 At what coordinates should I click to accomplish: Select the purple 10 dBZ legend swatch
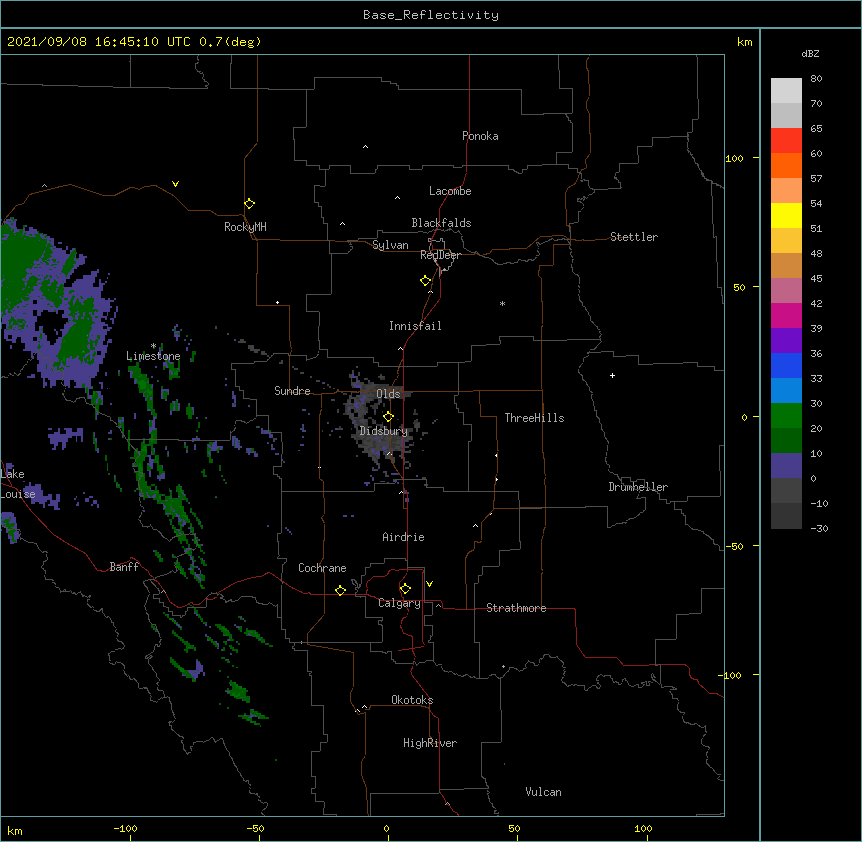click(786, 466)
